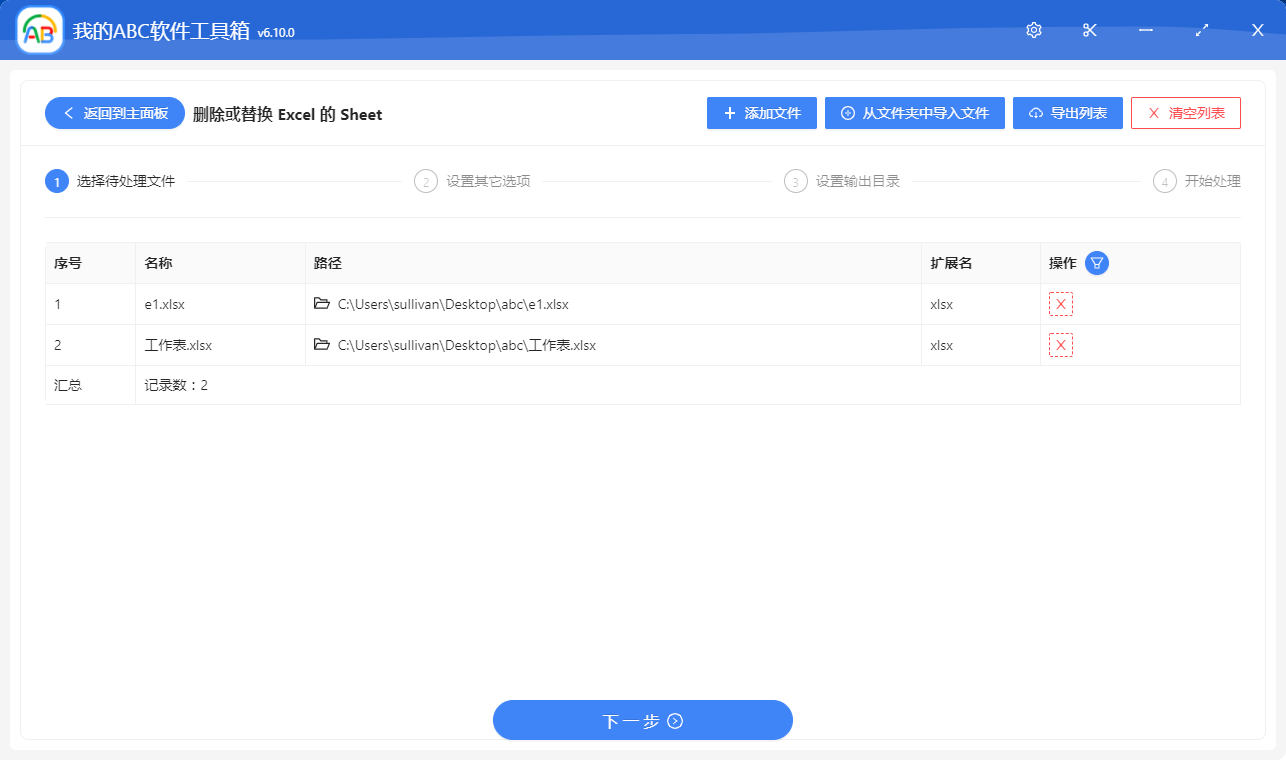Select the 工作表.xlsx file name cell

[220, 345]
